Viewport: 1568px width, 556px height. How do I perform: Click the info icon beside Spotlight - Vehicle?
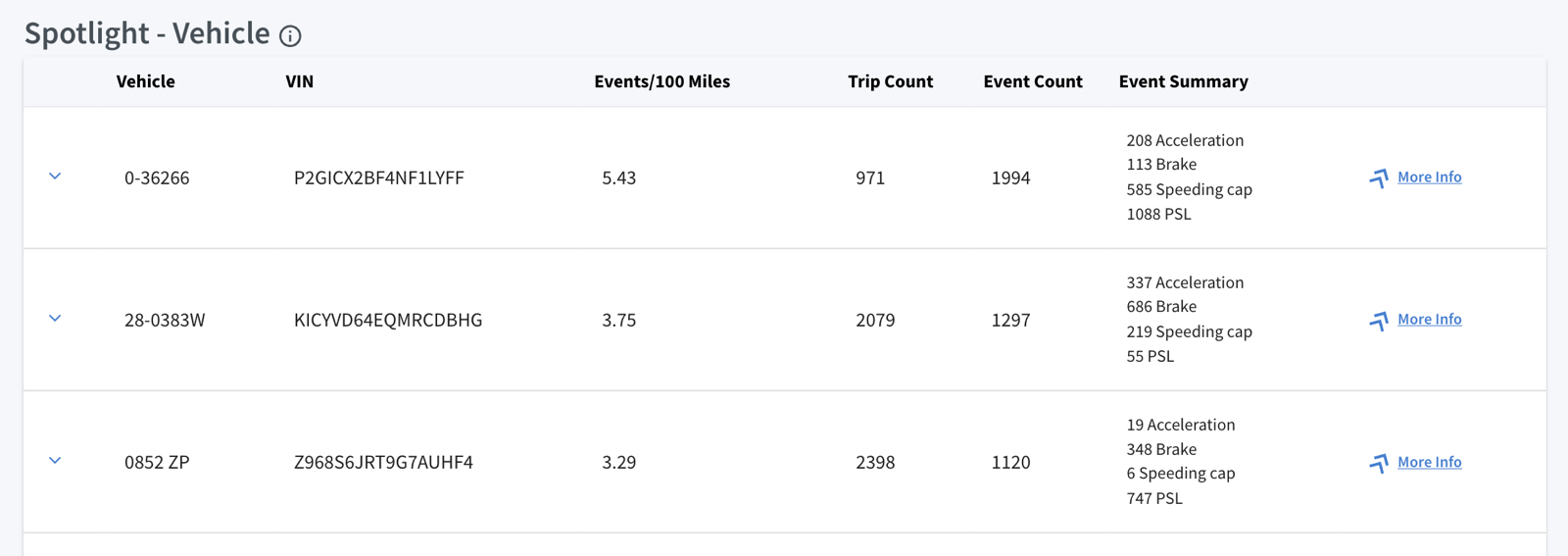[290, 36]
